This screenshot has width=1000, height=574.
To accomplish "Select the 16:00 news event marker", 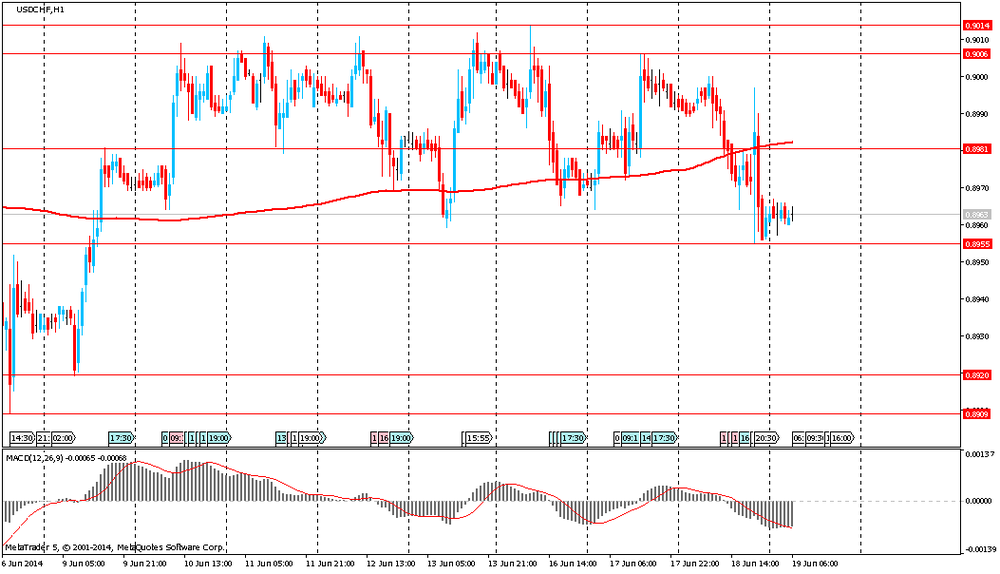I will (842, 438).
